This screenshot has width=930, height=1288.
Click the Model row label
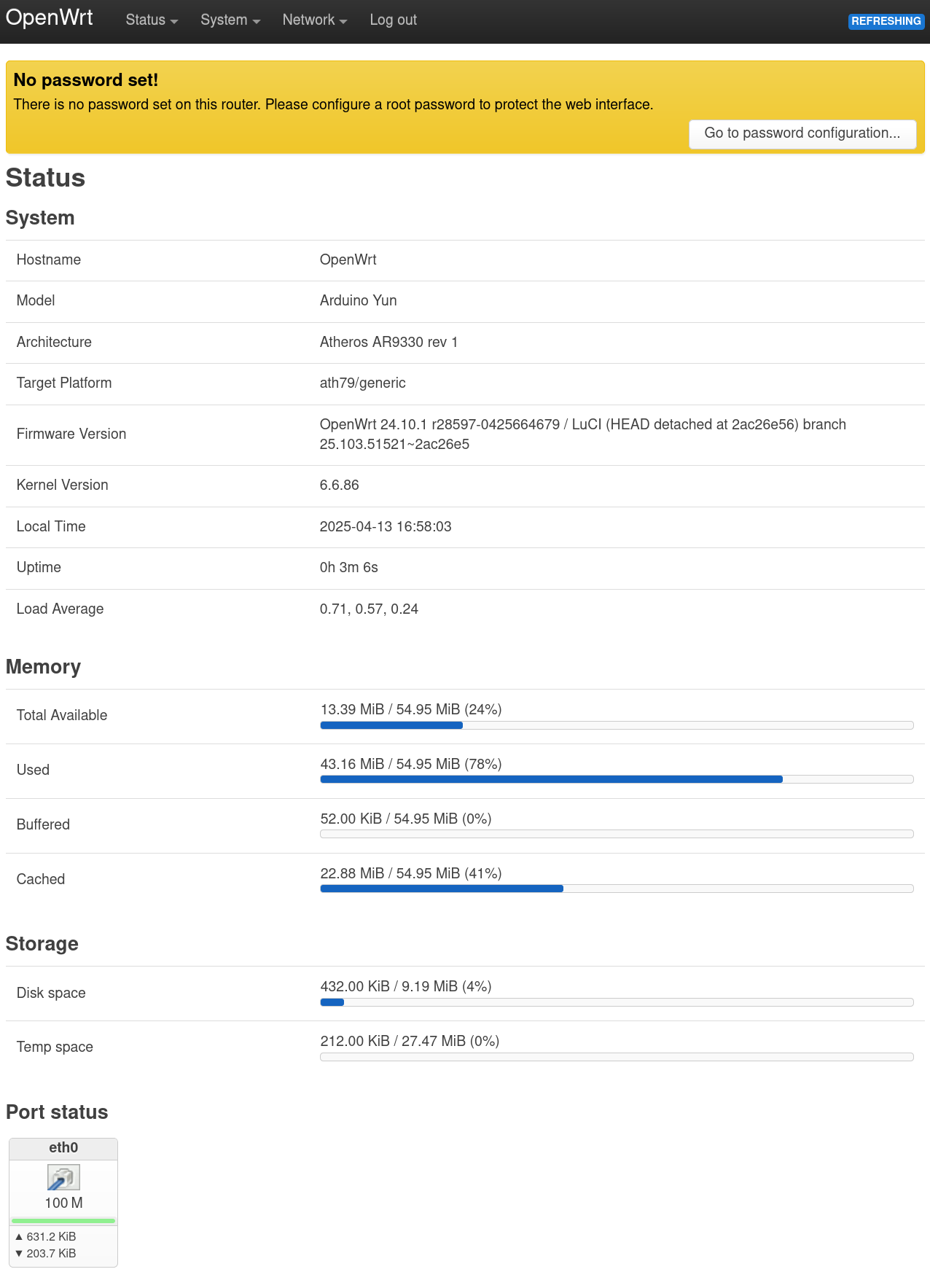click(x=36, y=301)
